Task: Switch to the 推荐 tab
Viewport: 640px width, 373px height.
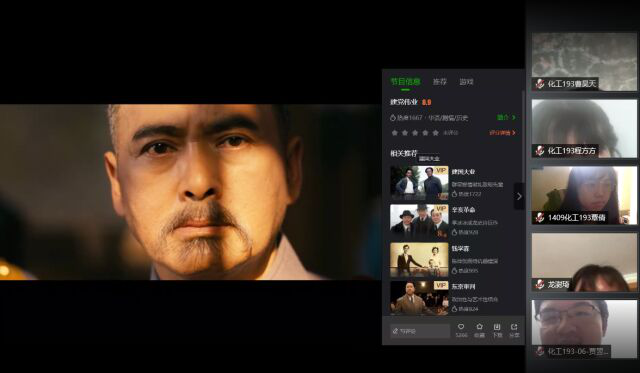Action: (440, 82)
